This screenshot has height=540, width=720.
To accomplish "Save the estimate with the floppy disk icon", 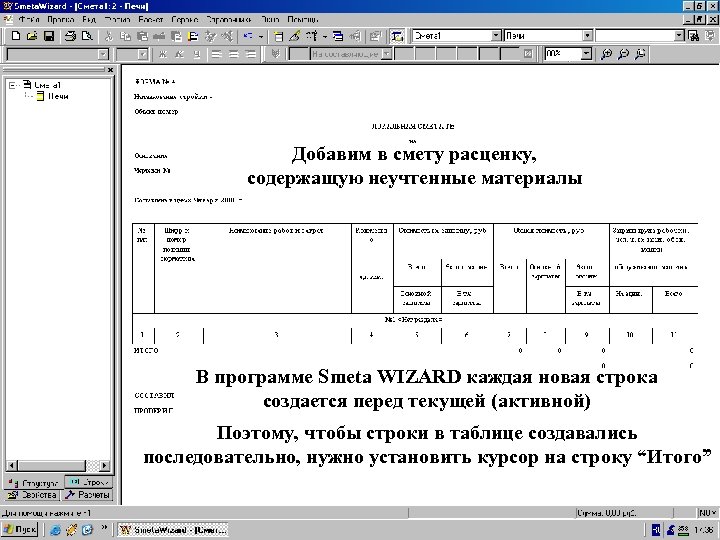I will click(49, 36).
